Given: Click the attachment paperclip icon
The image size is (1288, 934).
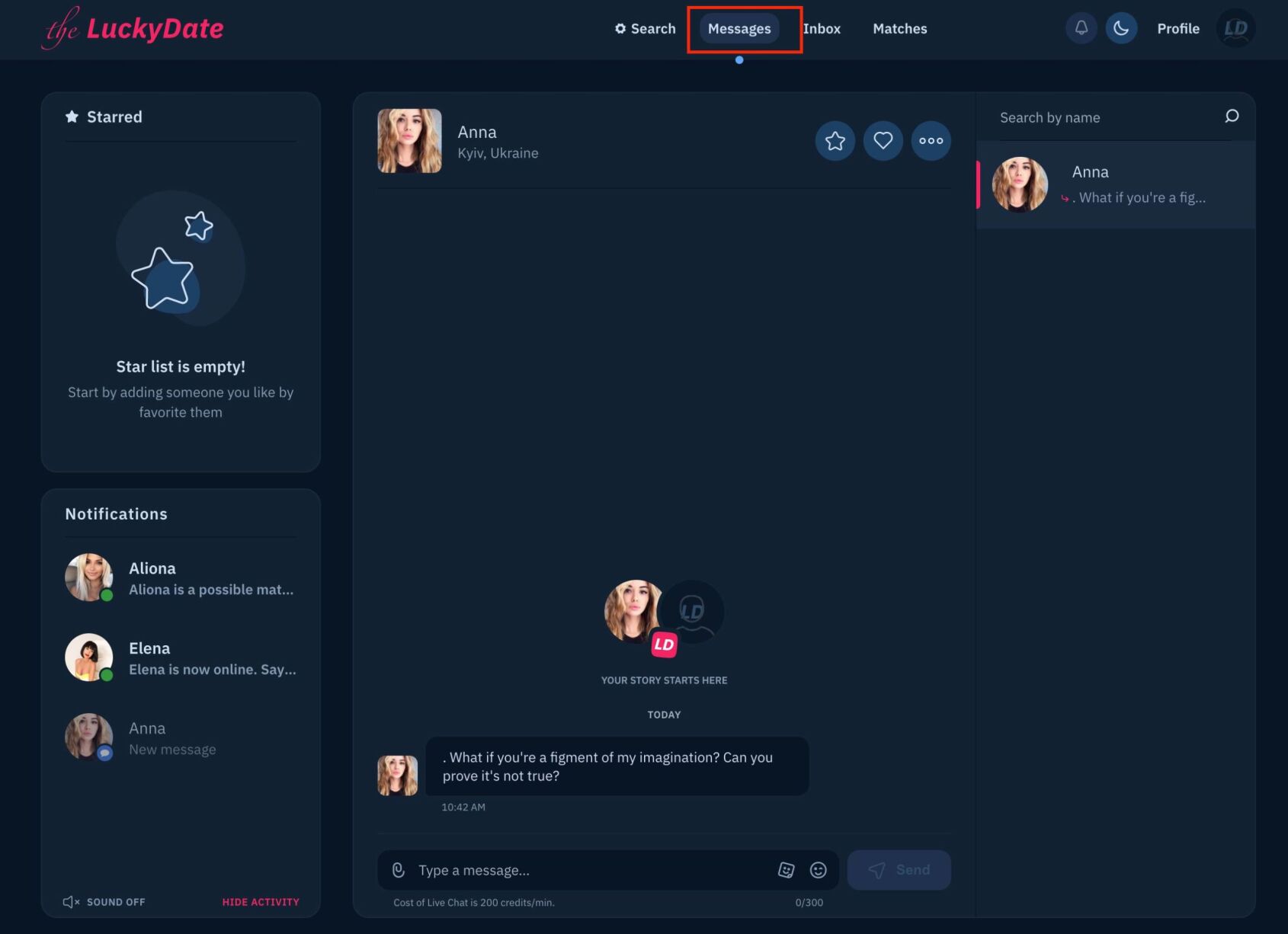Looking at the screenshot, I should coord(398,870).
